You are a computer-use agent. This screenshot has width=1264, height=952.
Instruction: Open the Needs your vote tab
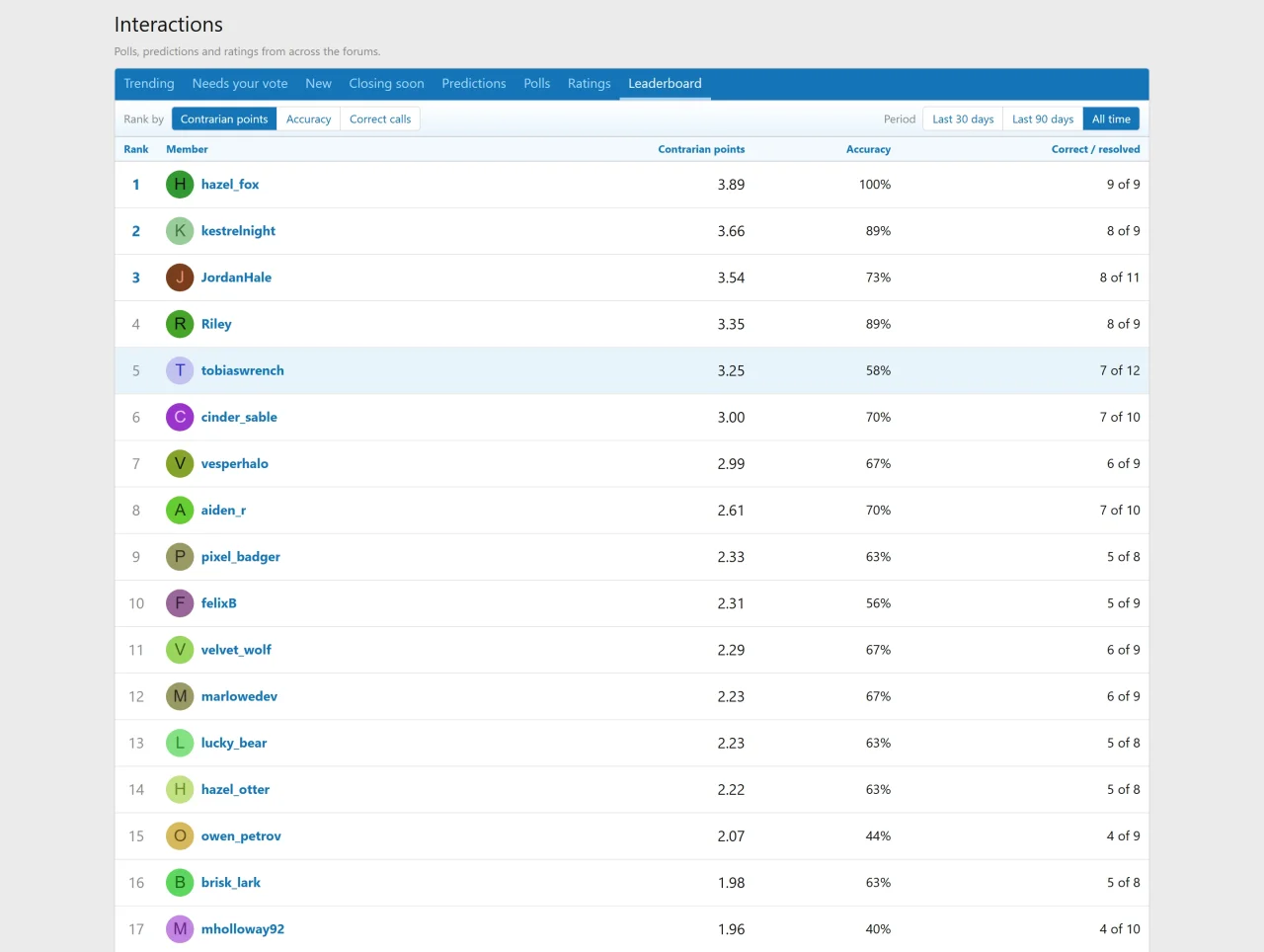240,84
